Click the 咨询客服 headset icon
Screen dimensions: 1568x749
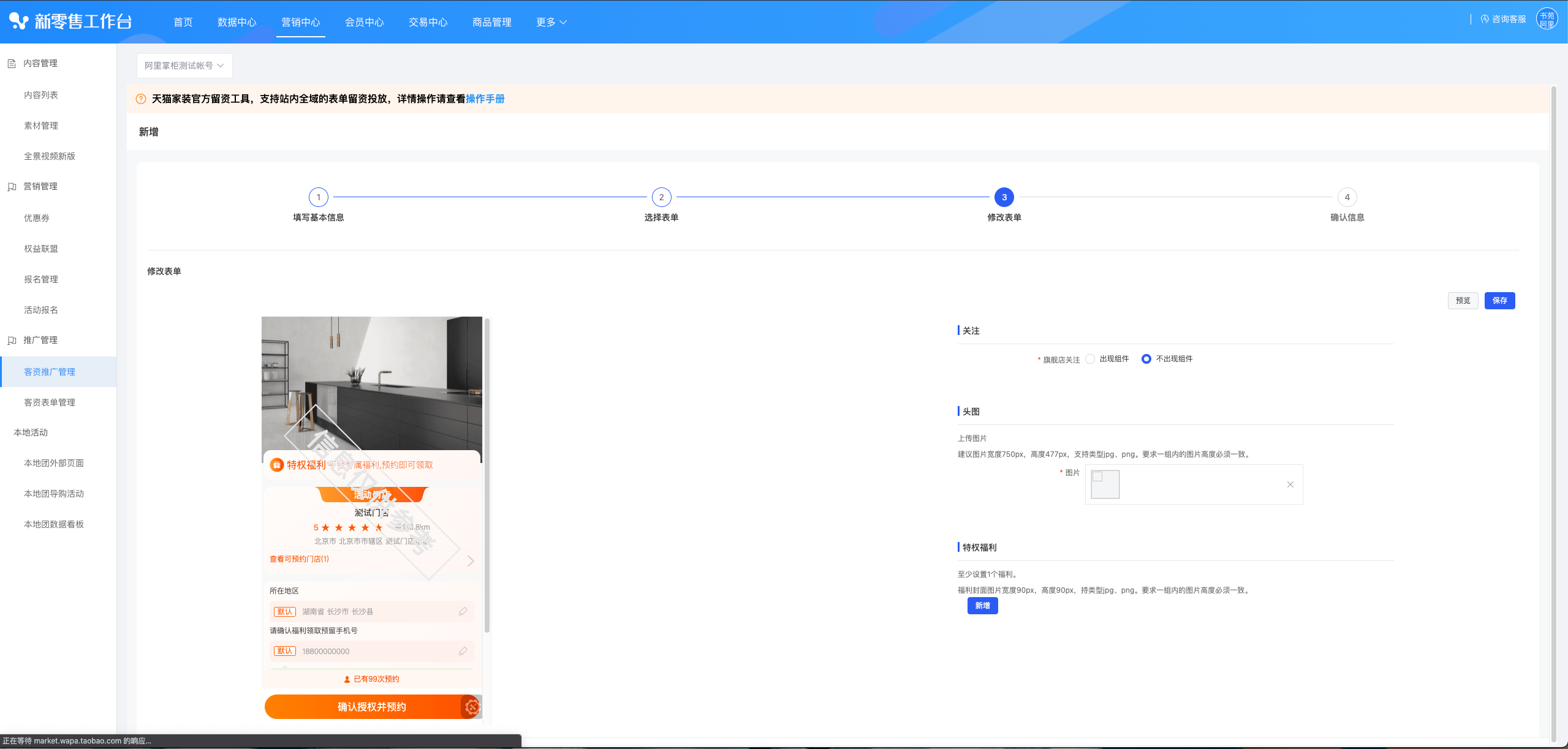pos(1485,20)
